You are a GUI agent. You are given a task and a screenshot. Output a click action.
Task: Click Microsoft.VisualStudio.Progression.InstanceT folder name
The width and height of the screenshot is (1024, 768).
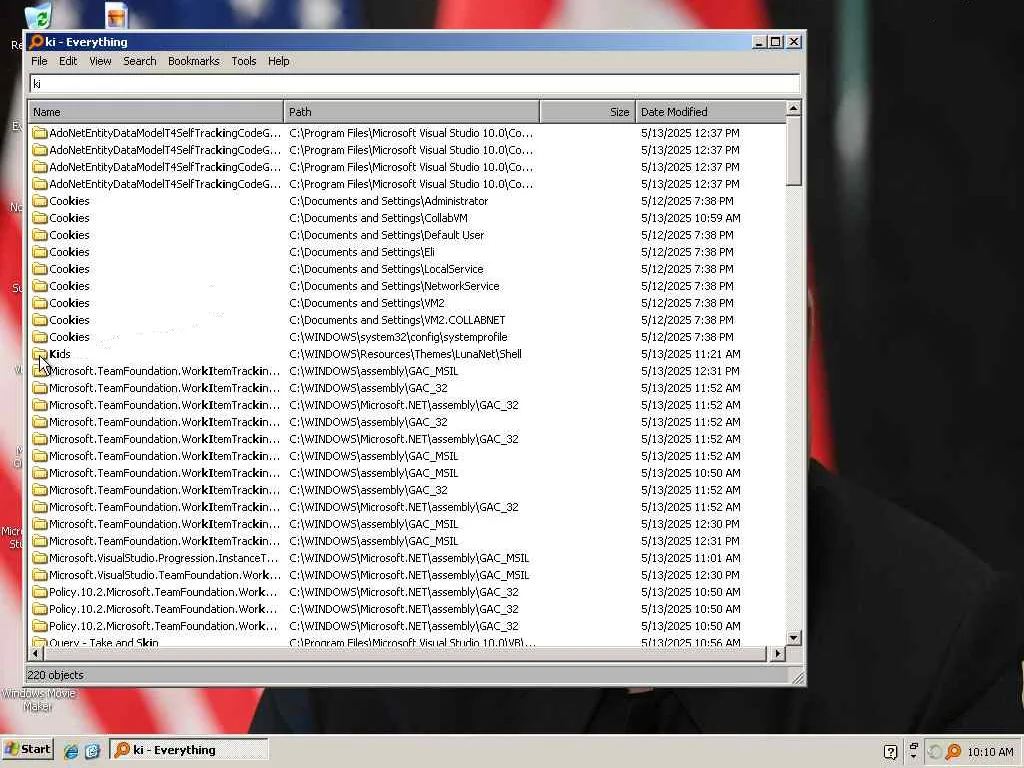pos(164,558)
